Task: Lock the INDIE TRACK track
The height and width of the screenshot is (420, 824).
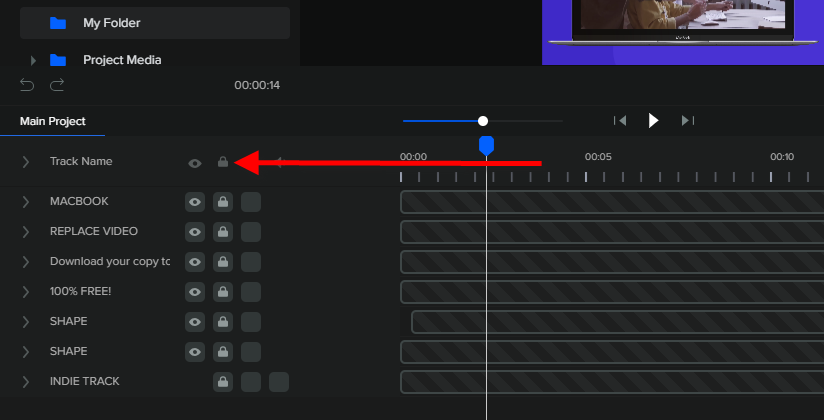Action: pos(223,382)
